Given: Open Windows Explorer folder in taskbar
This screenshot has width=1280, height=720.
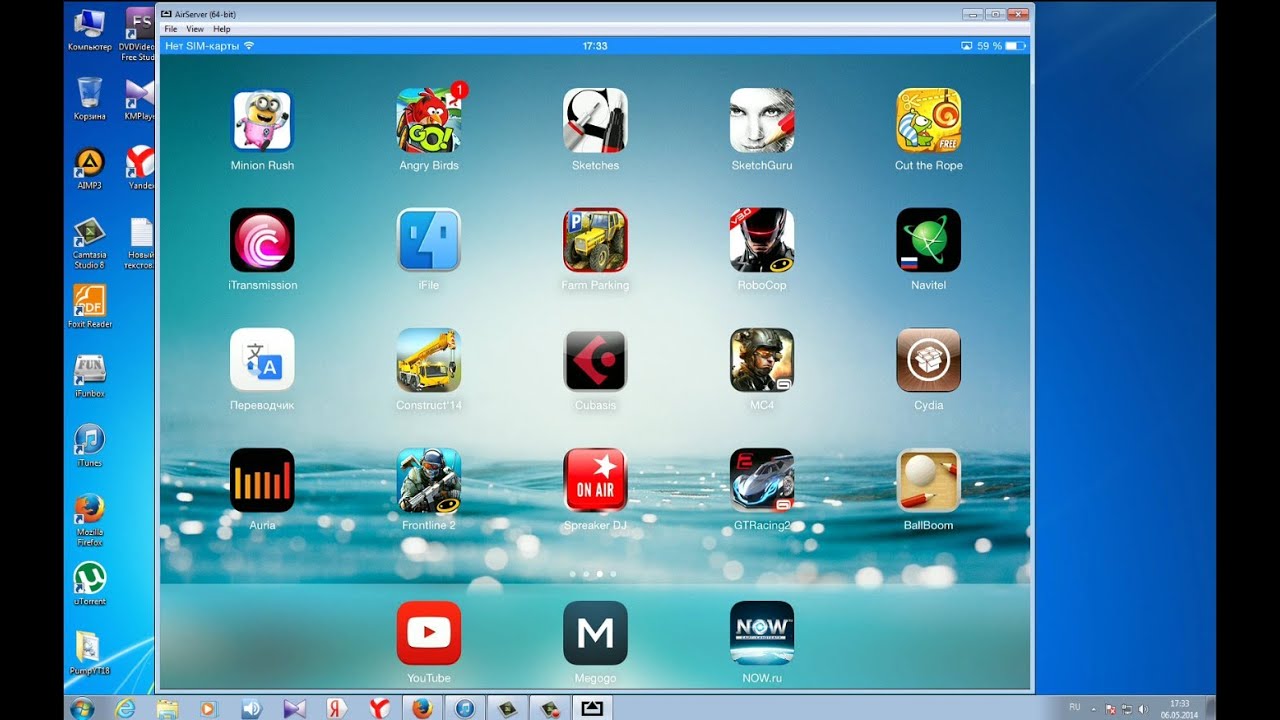Looking at the screenshot, I should tap(166, 708).
